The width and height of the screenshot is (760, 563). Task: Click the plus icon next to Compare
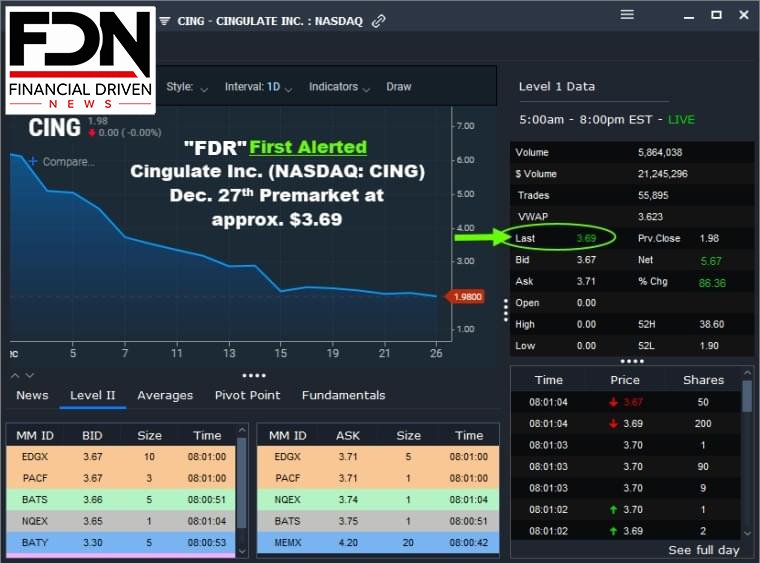[x=32, y=161]
